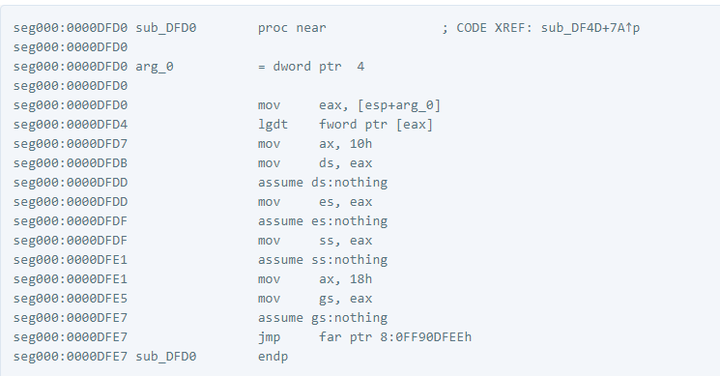Follow the sub_DF4D+7A code cross-reference
Screen dimensions: 720x376
coord(590,28)
